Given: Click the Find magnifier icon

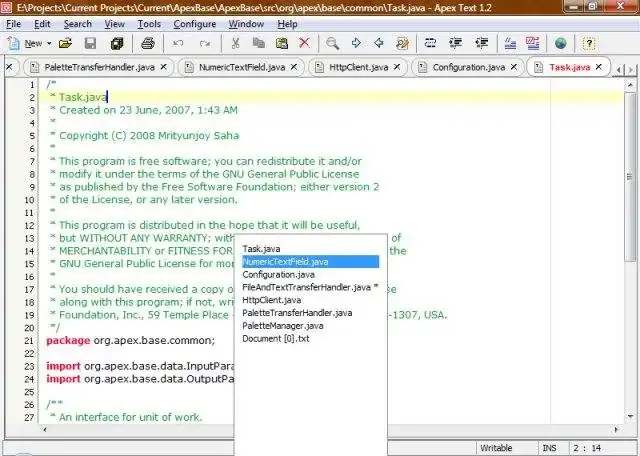Looking at the screenshot, I should click(x=333, y=43).
